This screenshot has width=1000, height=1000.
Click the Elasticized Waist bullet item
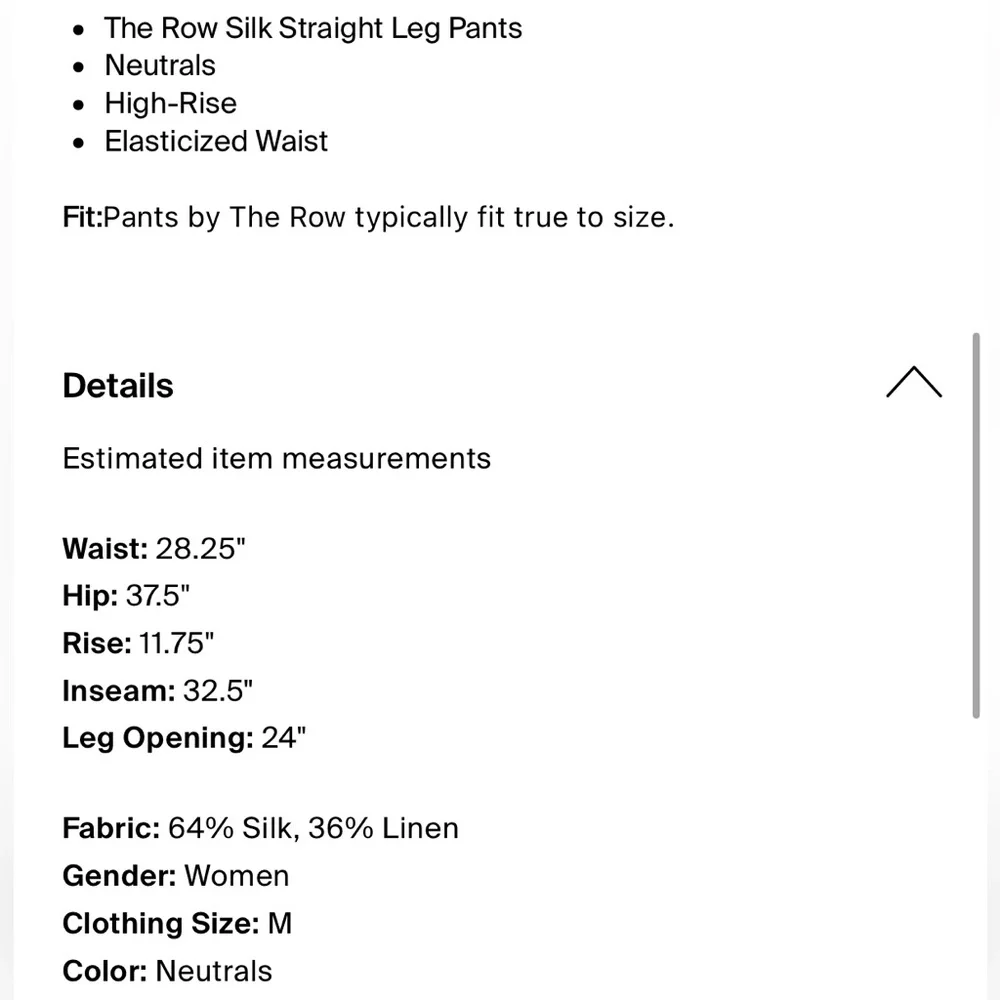(216, 142)
